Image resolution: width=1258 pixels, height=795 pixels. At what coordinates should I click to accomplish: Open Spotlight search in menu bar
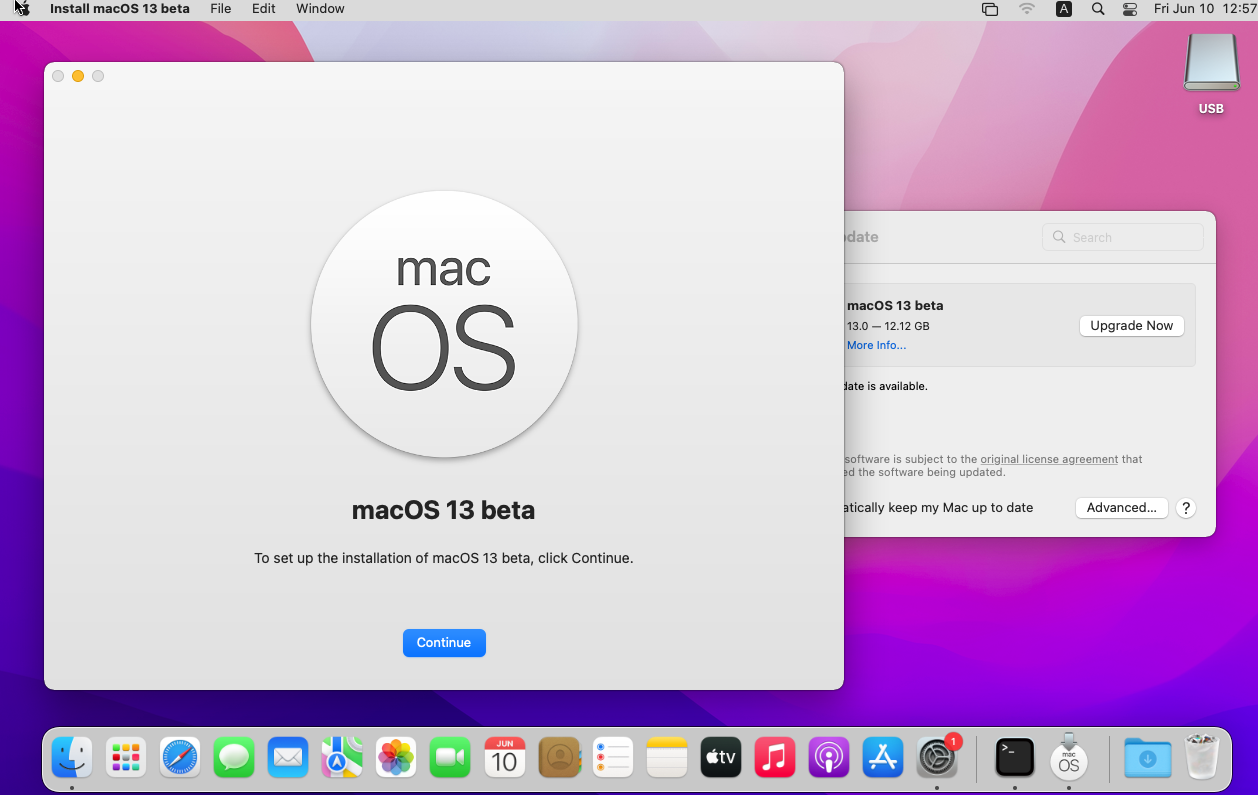point(1098,9)
